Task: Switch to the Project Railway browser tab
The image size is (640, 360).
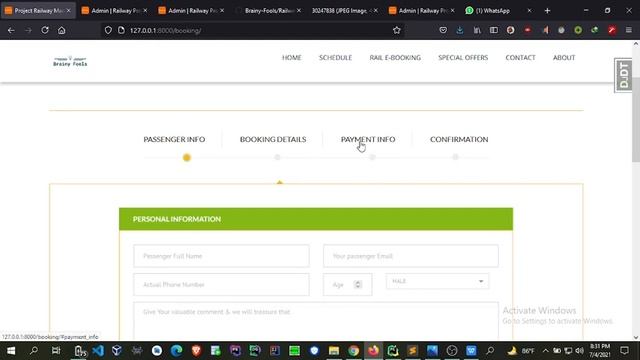Action: pyautogui.click(x=38, y=11)
